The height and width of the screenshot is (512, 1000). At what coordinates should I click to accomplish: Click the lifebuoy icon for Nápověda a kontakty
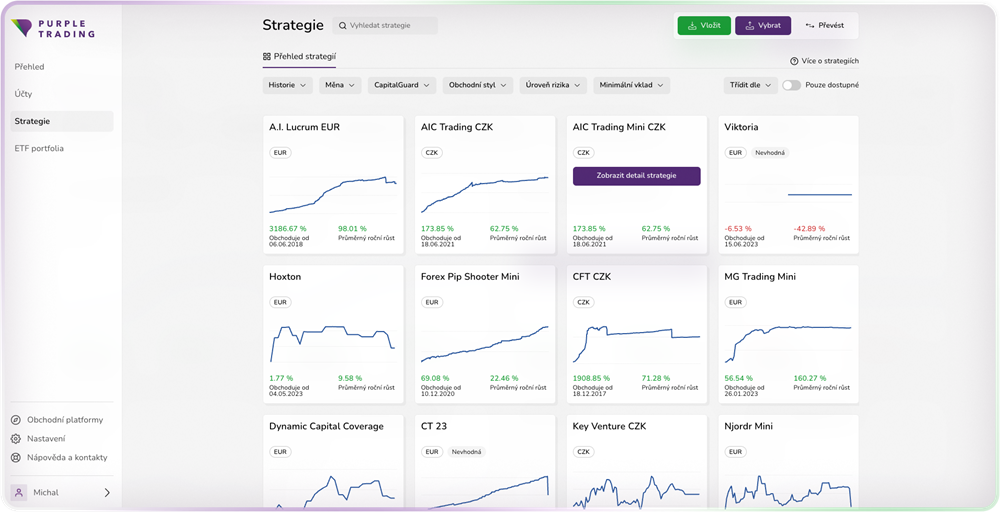pos(16,457)
